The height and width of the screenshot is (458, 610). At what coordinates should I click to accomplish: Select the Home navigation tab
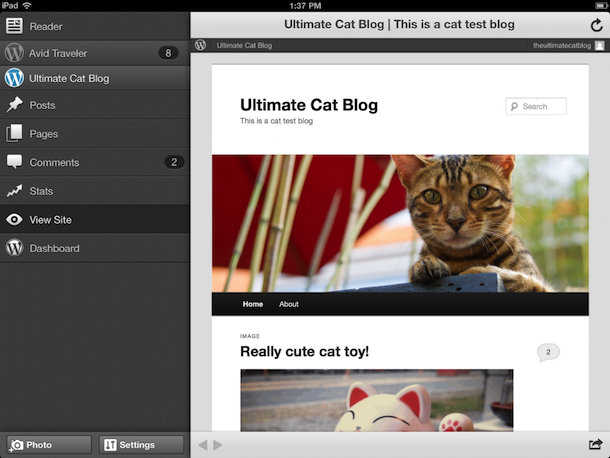click(x=253, y=304)
